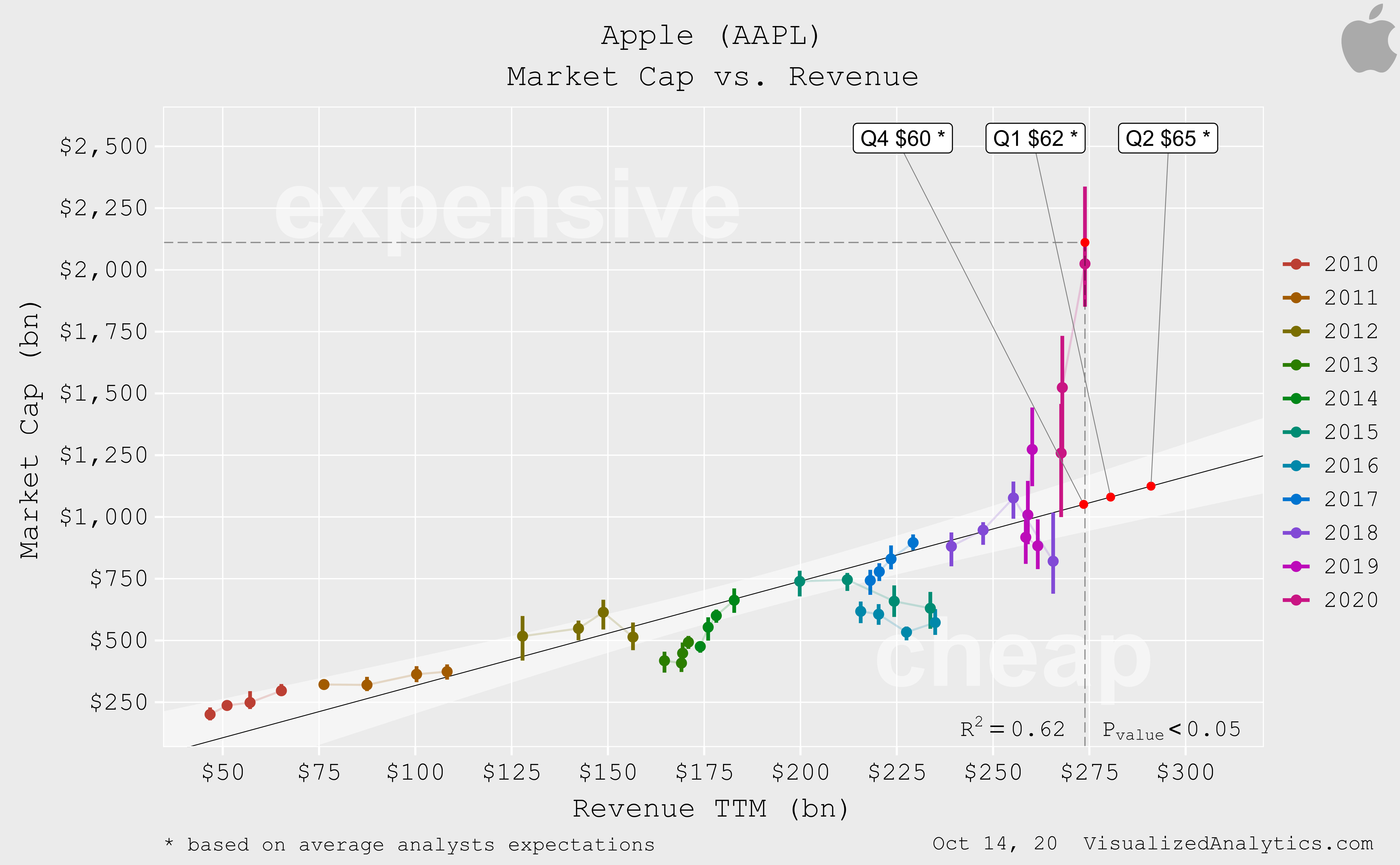Click the red dot ending the horizontal dashed line
Screen dimensions: 1400x865
[1085, 243]
